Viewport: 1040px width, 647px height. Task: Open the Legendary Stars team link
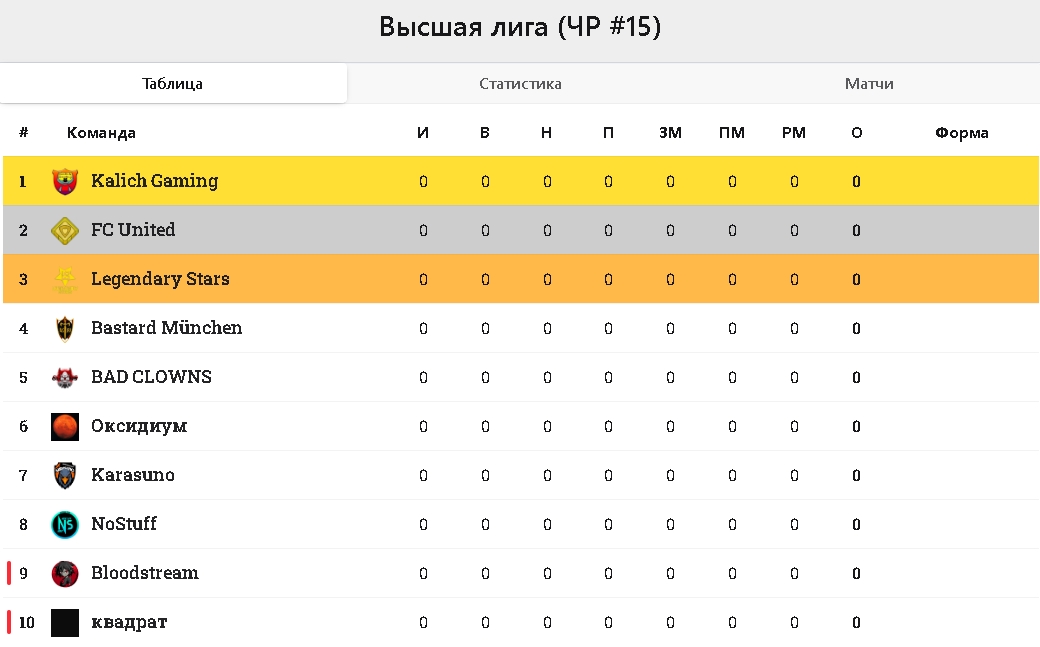pyautogui.click(x=160, y=279)
